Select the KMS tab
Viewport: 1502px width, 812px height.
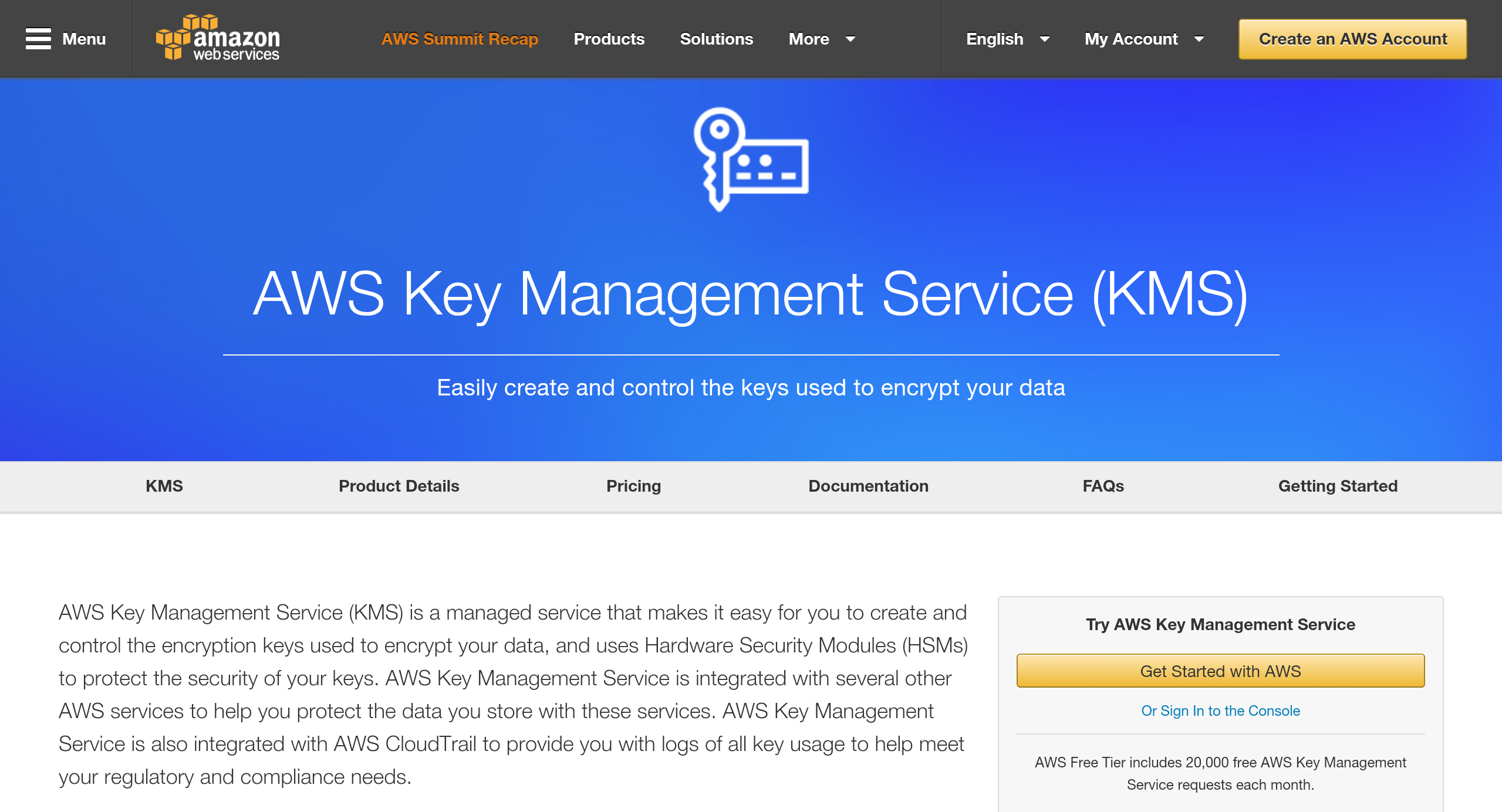click(164, 486)
